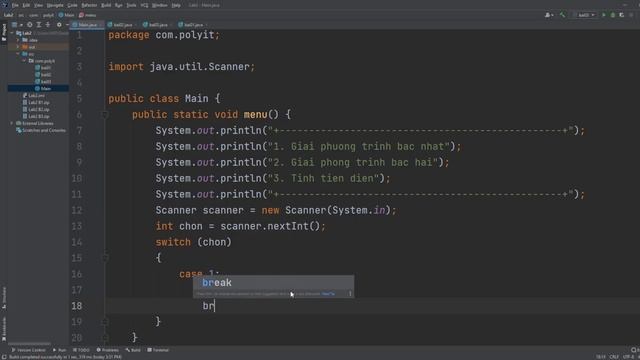Expand the out folder node
640x360 pixels.
(x=18, y=47)
